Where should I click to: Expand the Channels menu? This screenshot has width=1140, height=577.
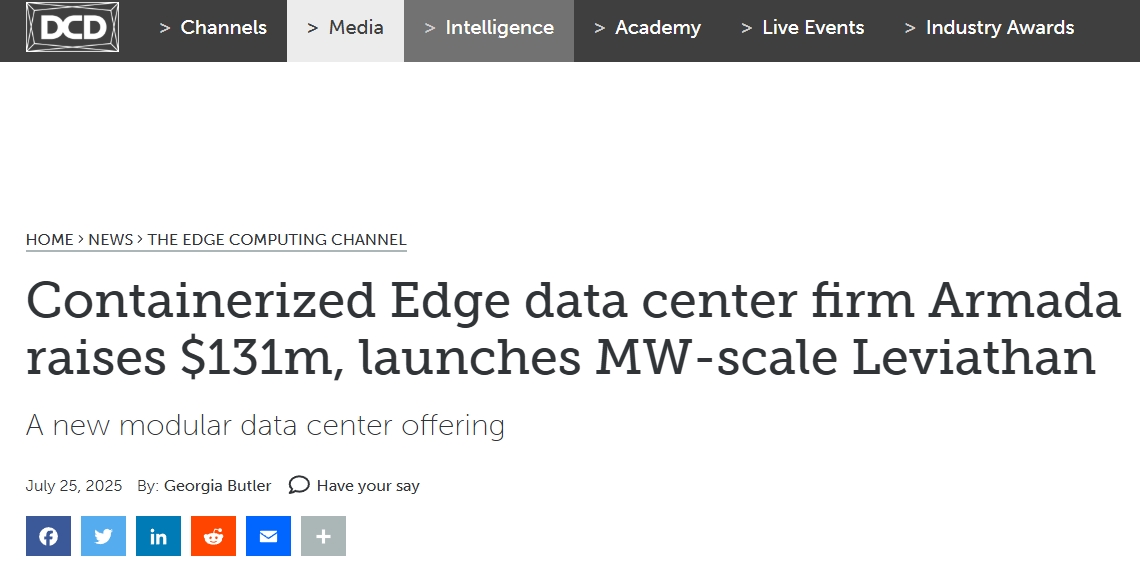click(x=213, y=28)
